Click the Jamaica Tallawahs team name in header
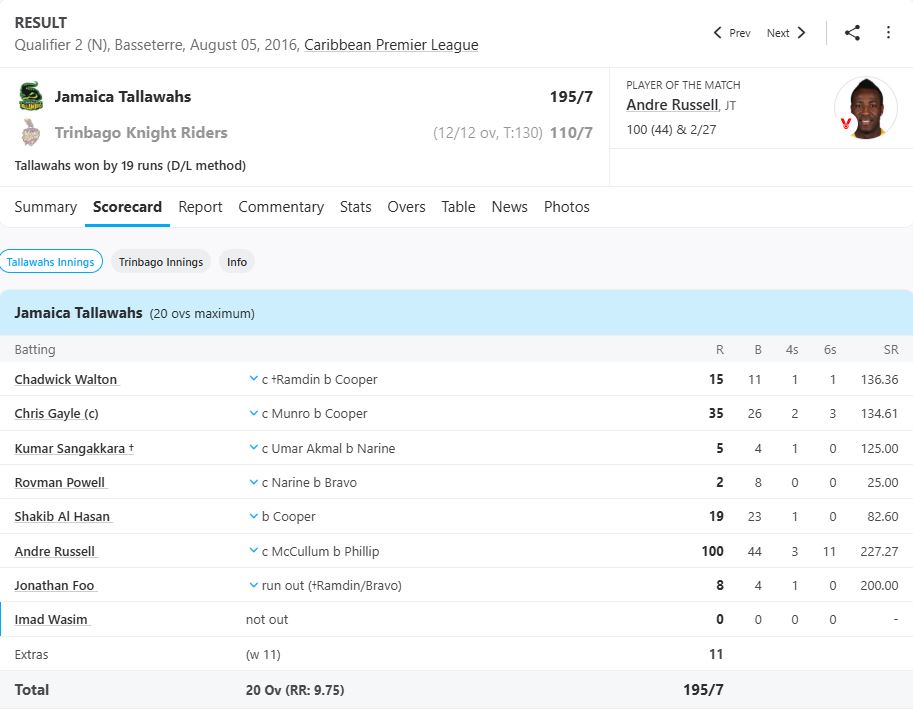Viewport: 913px width, 718px height. tap(123, 97)
